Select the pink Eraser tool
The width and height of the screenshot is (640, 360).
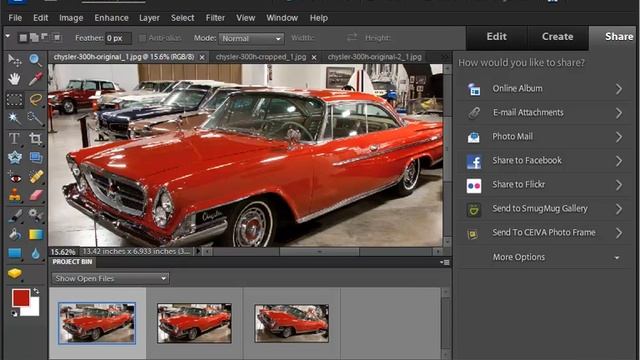tap(36, 195)
